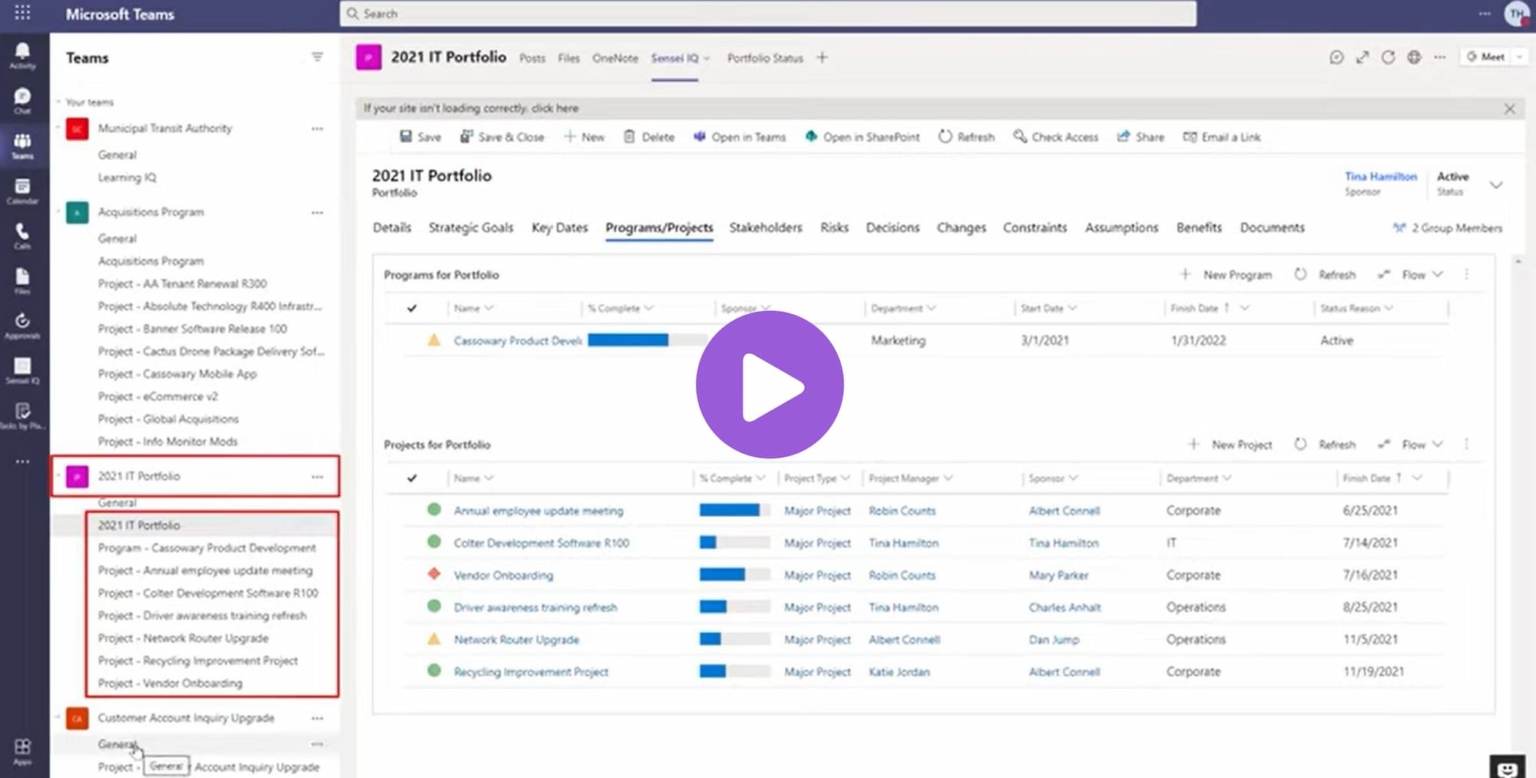Open tab in website globe icon

(x=1414, y=57)
